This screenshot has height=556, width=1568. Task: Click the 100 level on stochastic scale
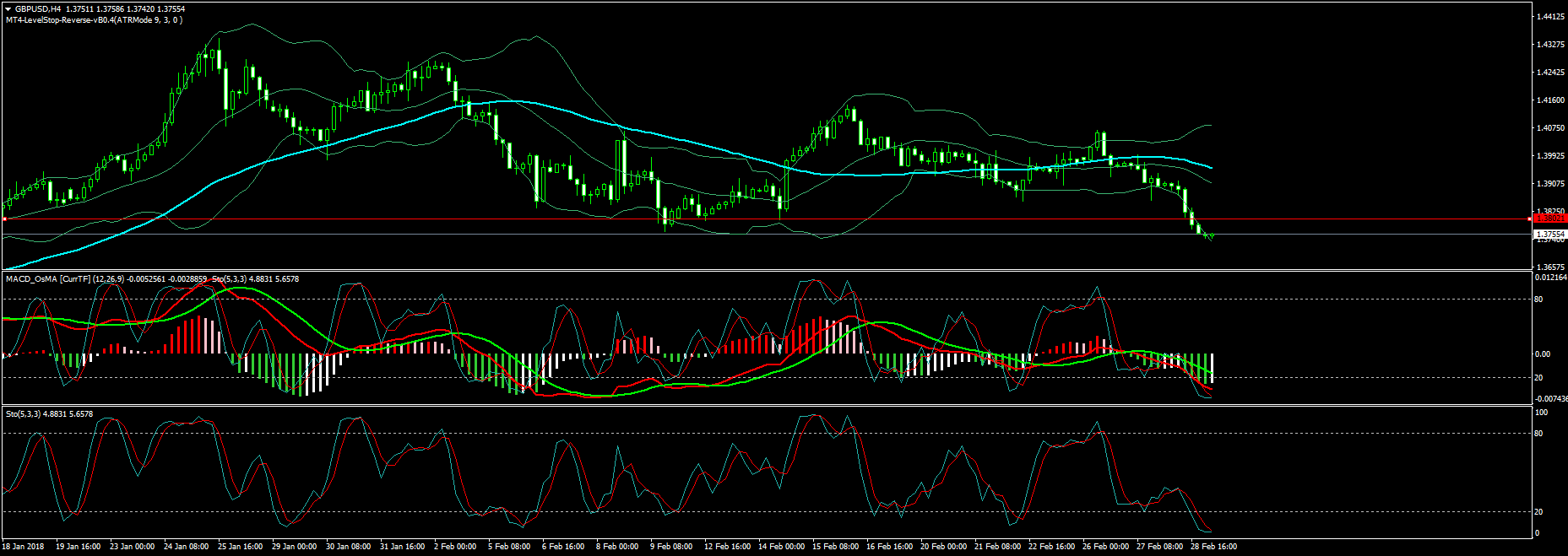pyautogui.click(x=1541, y=413)
